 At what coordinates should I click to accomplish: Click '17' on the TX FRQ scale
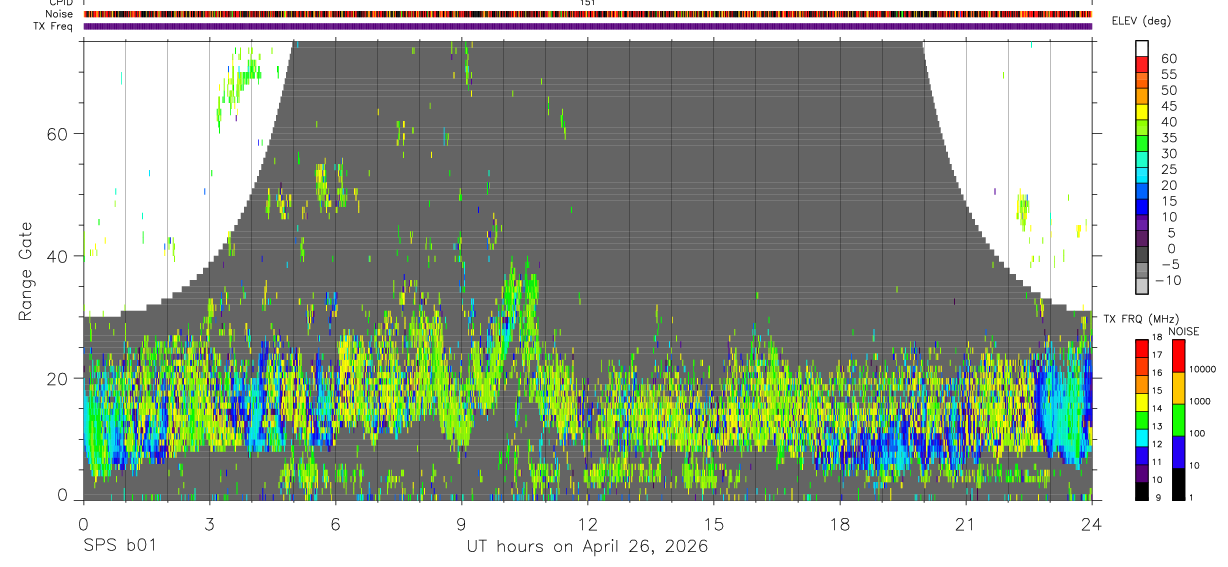tap(1156, 355)
